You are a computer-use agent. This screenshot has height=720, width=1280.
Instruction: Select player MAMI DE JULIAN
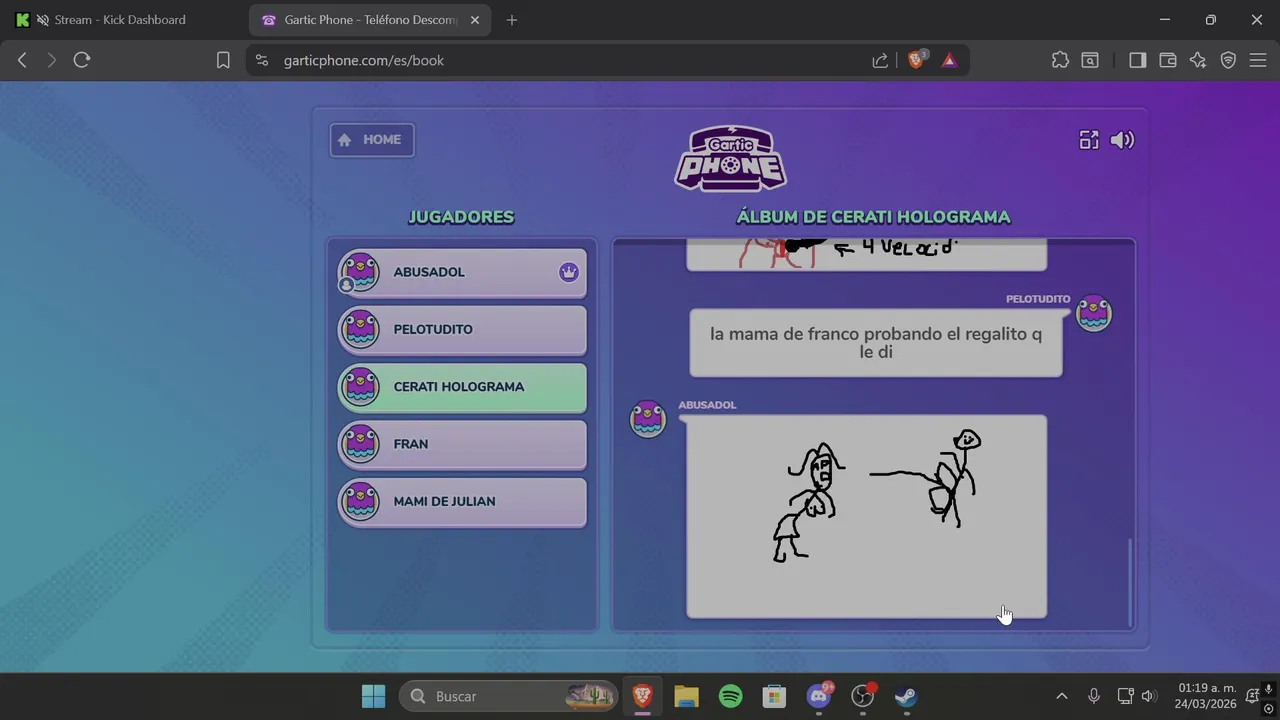(462, 501)
